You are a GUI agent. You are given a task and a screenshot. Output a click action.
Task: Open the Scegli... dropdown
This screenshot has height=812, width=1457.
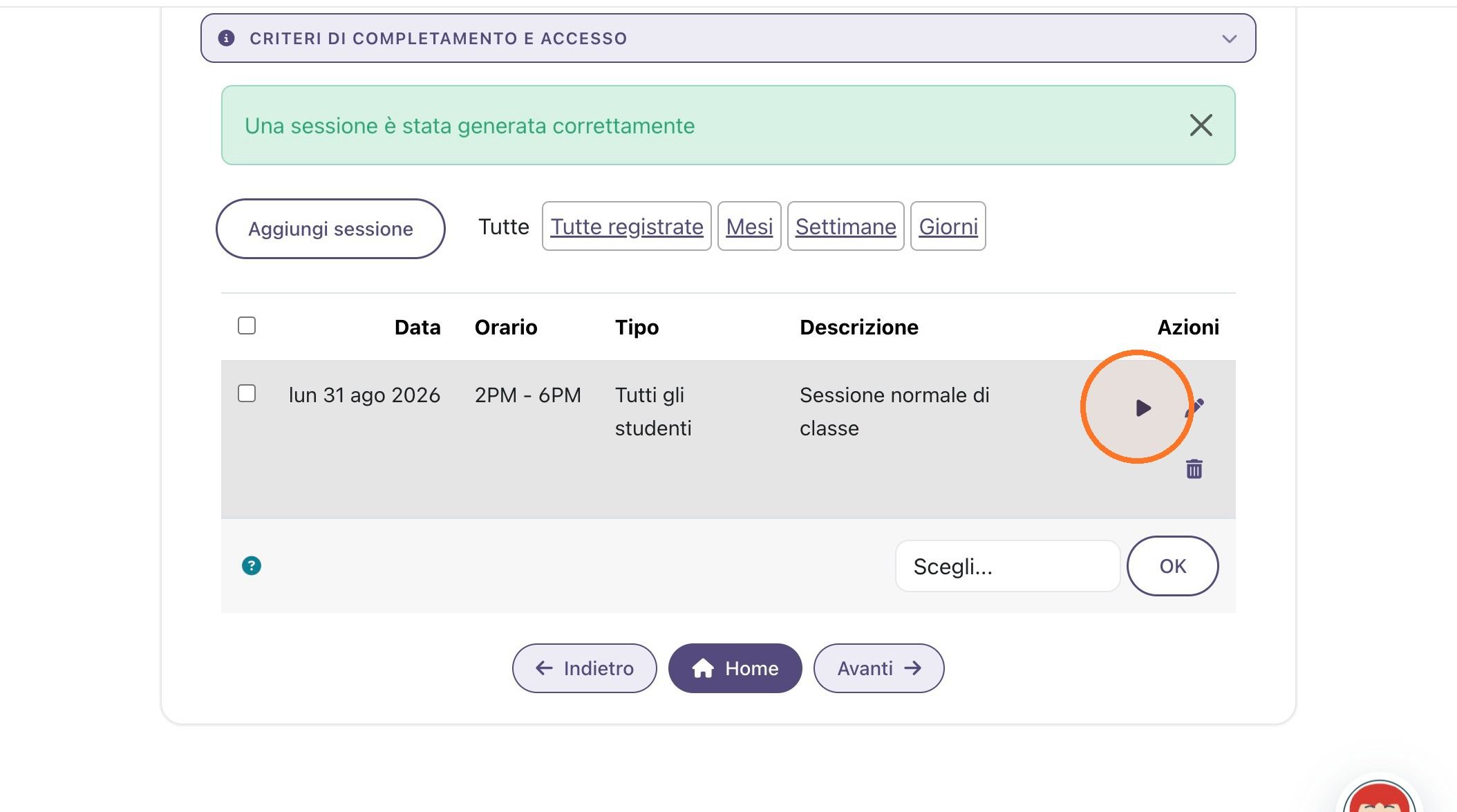pos(1008,566)
